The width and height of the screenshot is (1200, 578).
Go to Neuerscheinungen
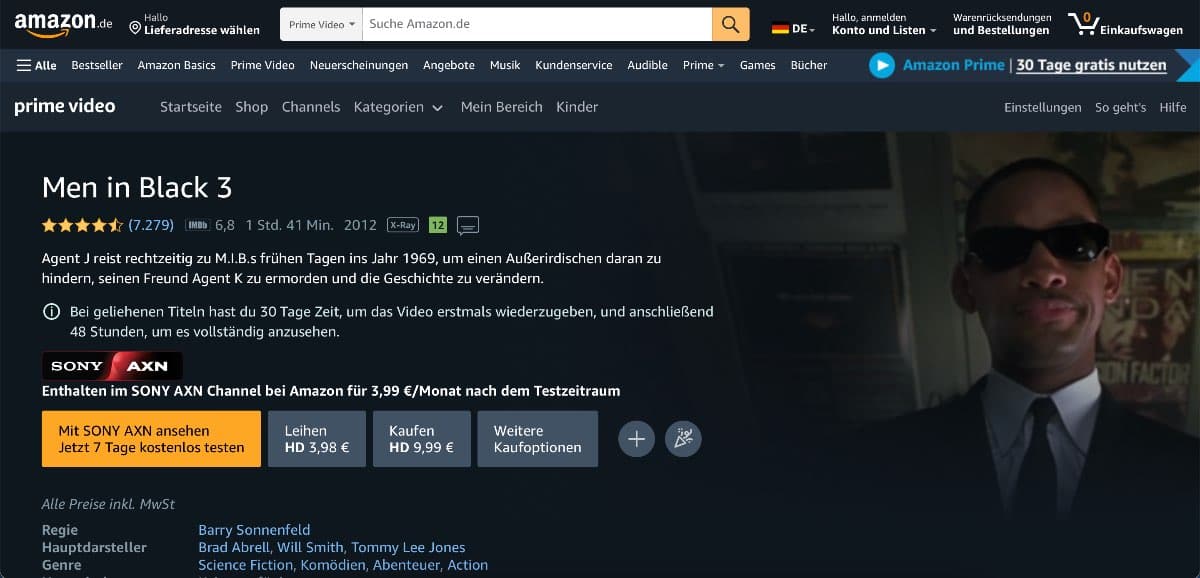point(359,65)
